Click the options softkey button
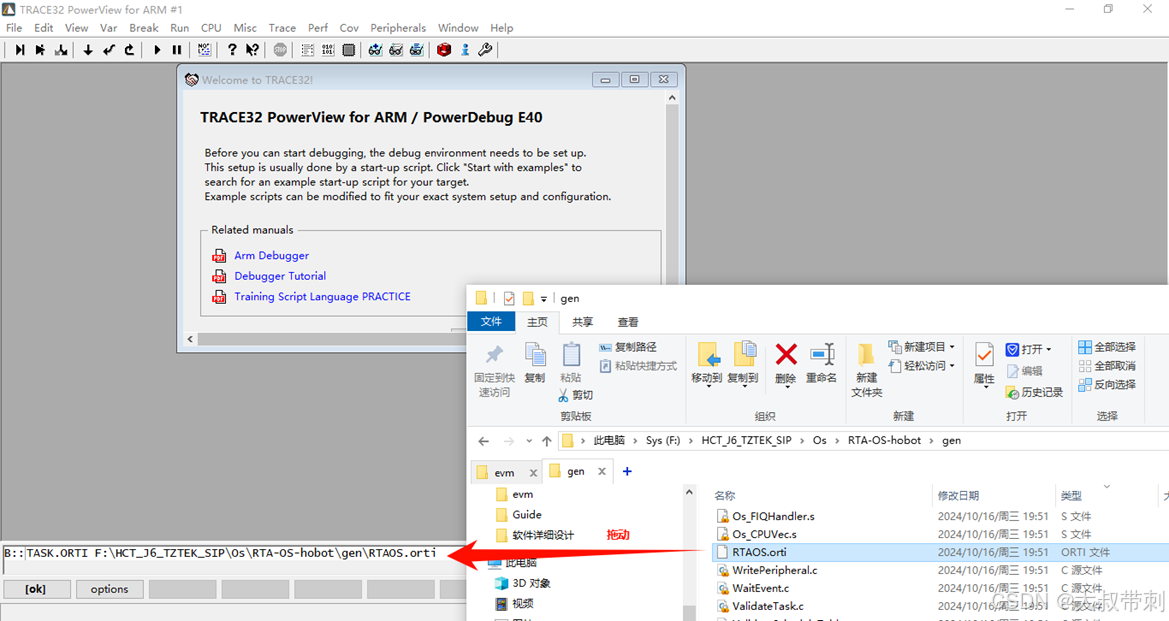Viewport: 1169px width, 621px height. [x=110, y=589]
